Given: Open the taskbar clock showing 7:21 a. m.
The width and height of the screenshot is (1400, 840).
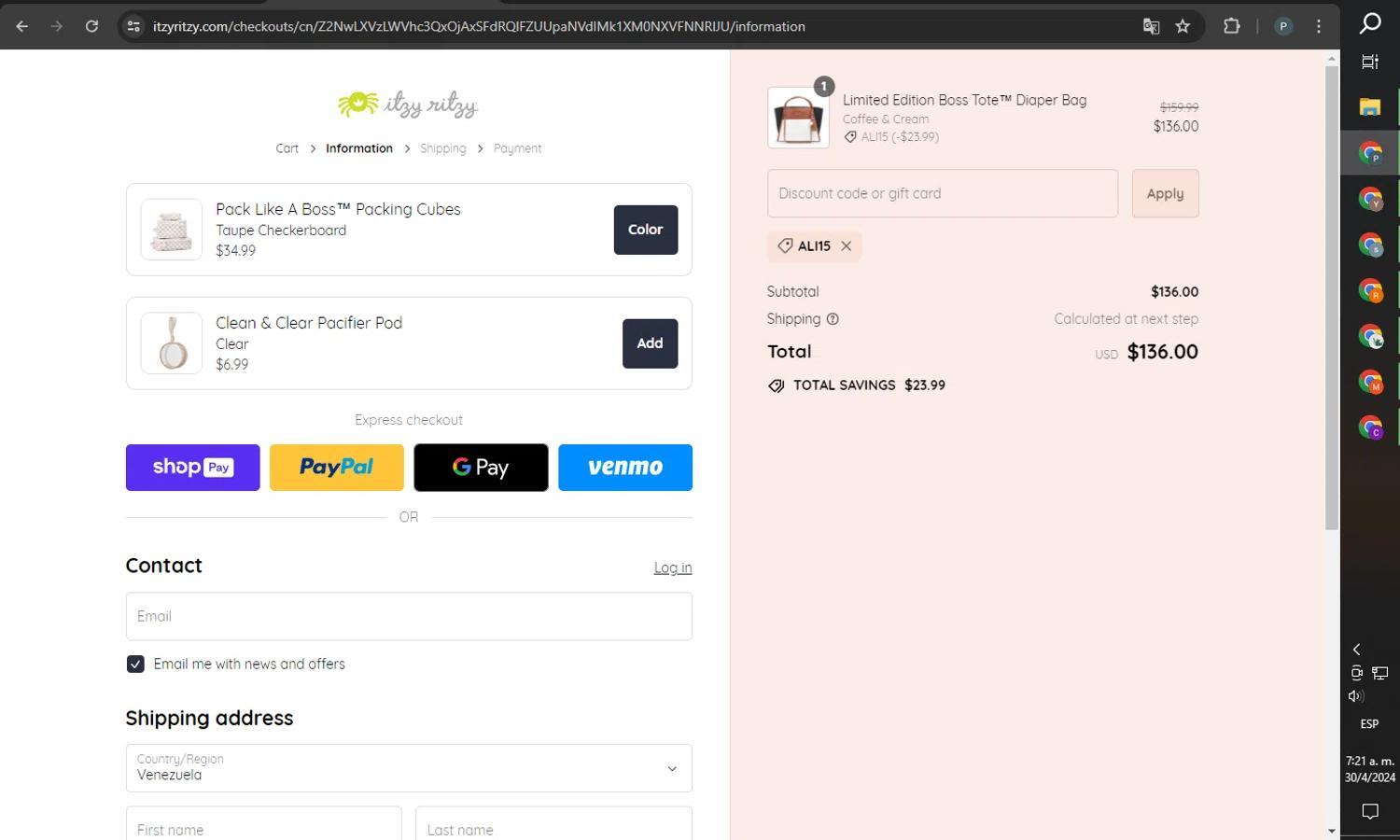Looking at the screenshot, I should pyautogui.click(x=1370, y=769).
